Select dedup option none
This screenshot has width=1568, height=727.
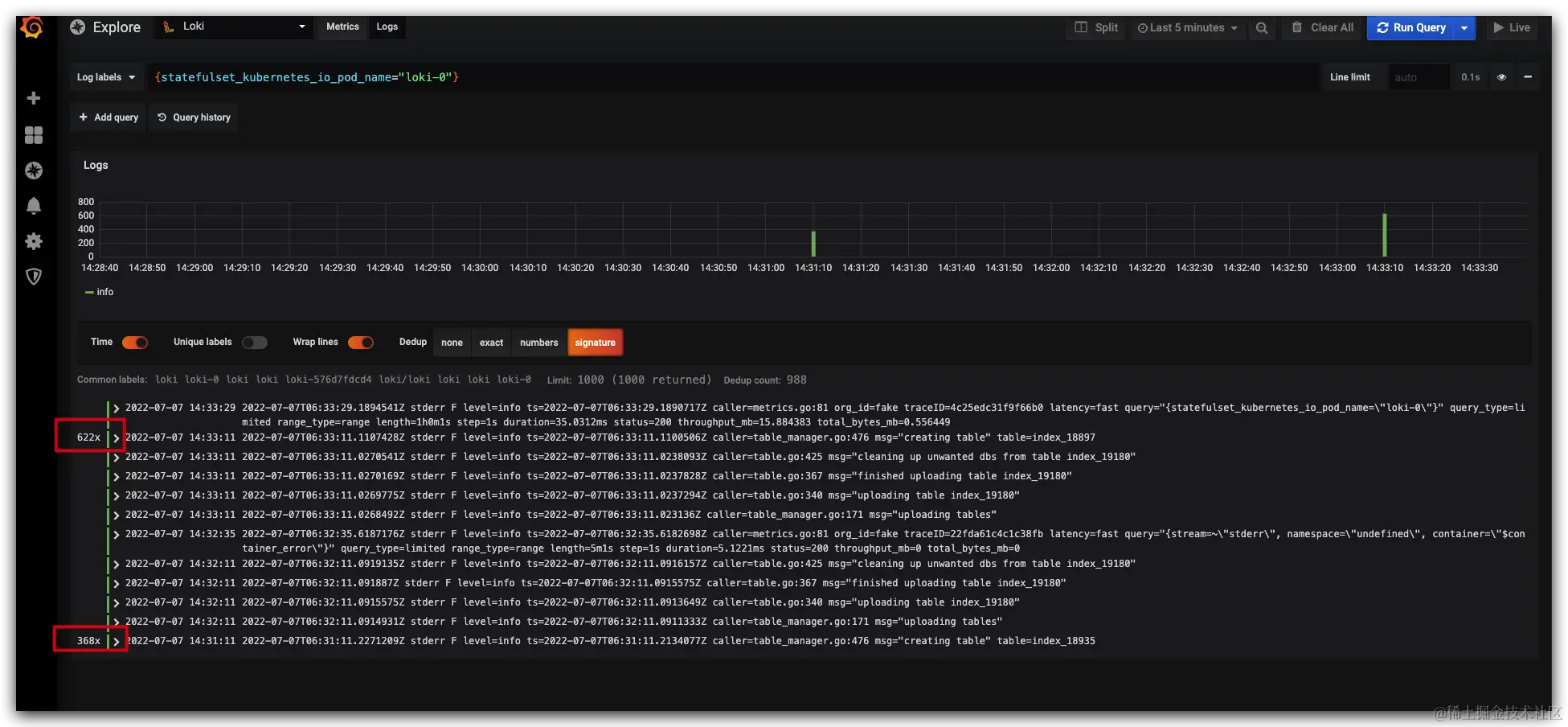coord(452,343)
